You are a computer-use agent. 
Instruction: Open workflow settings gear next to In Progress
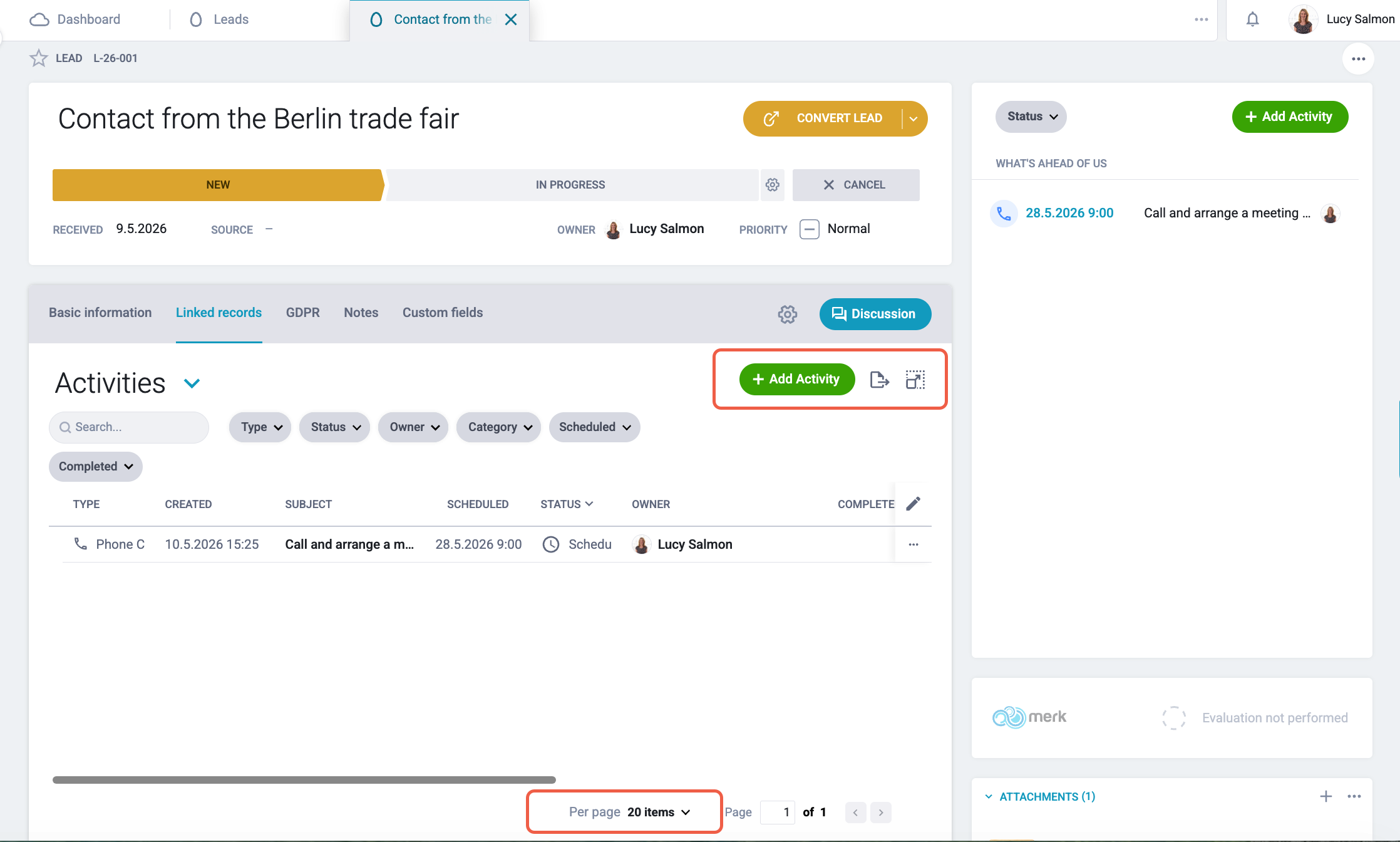773,185
